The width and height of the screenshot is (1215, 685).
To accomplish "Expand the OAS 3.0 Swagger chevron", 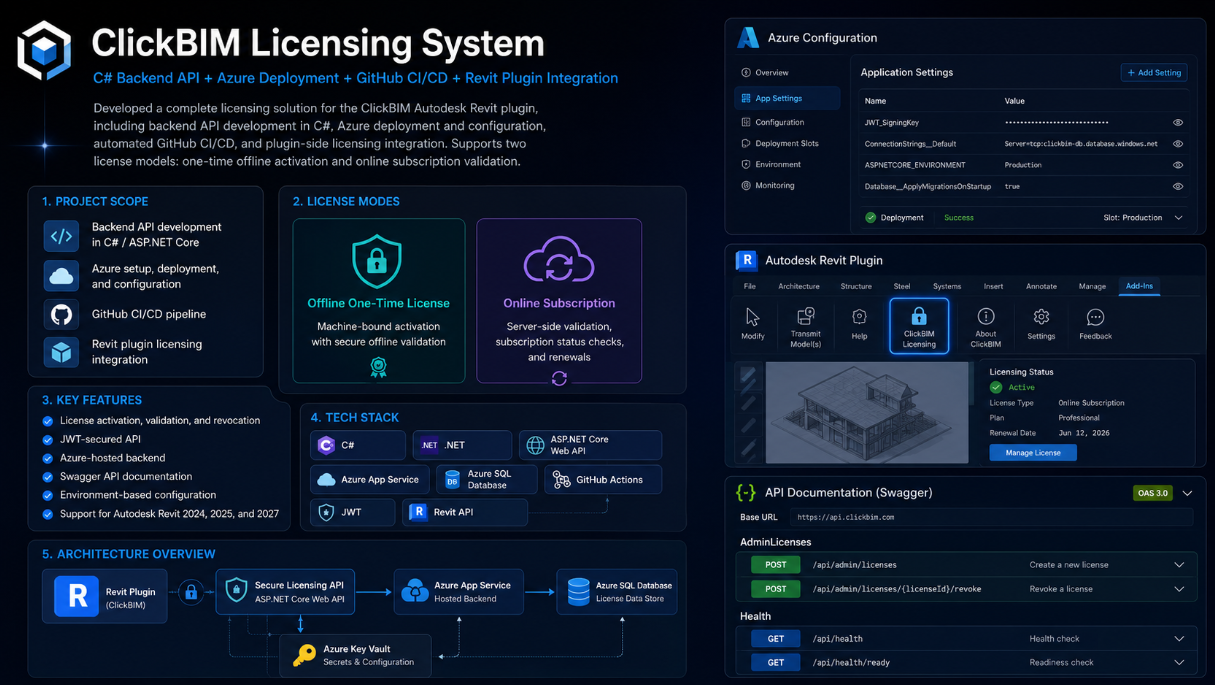I will click(1187, 493).
